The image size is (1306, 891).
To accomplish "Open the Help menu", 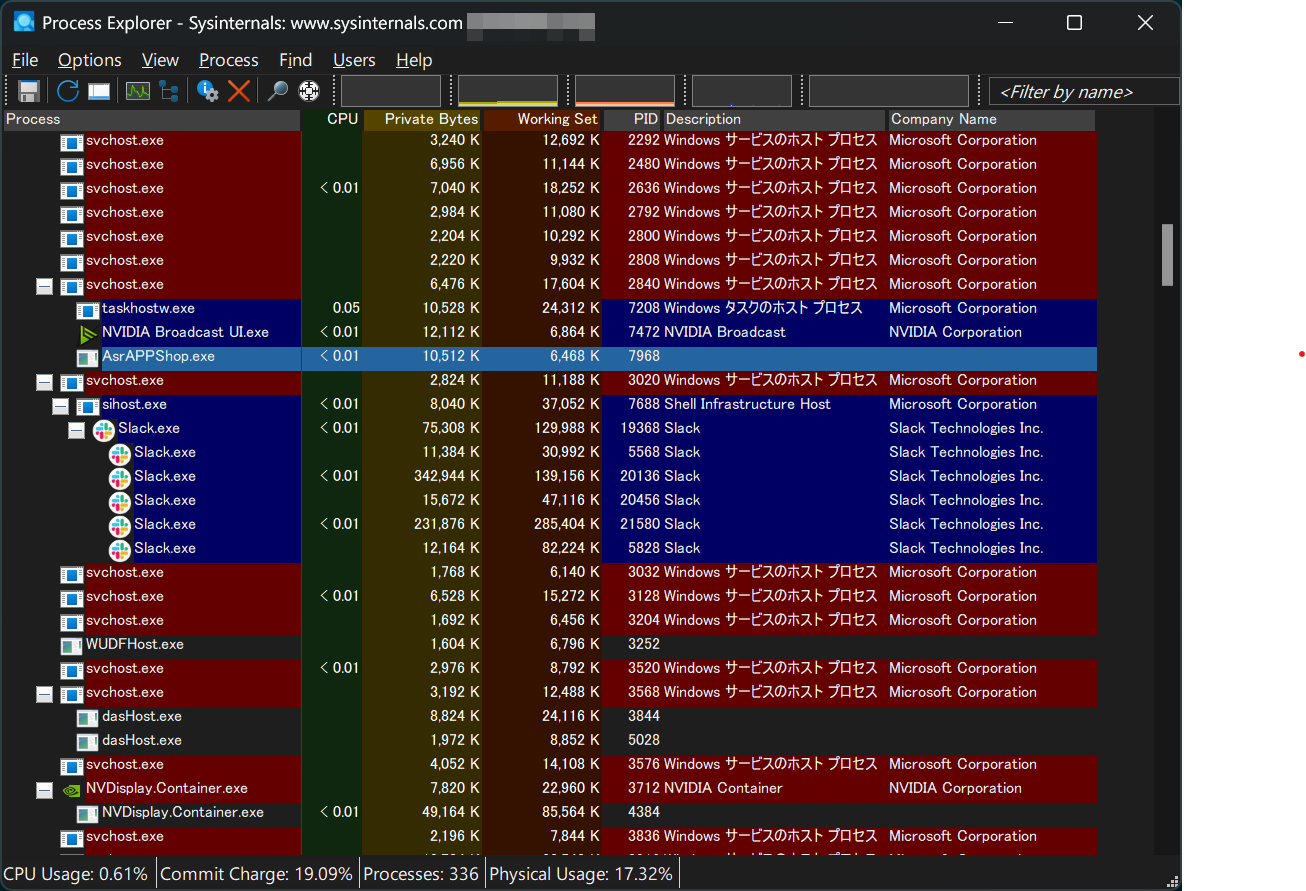I will 414,60.
